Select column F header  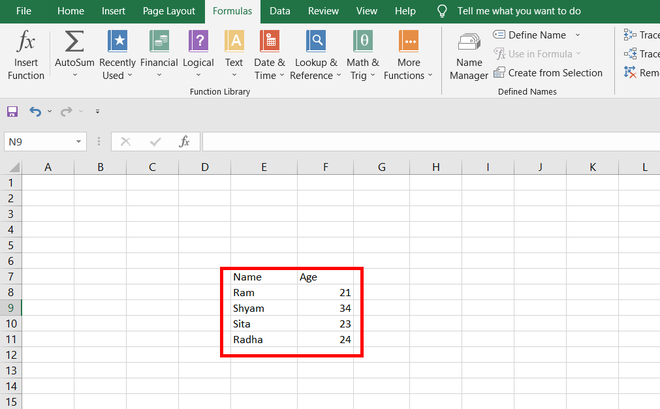point(325,167)
